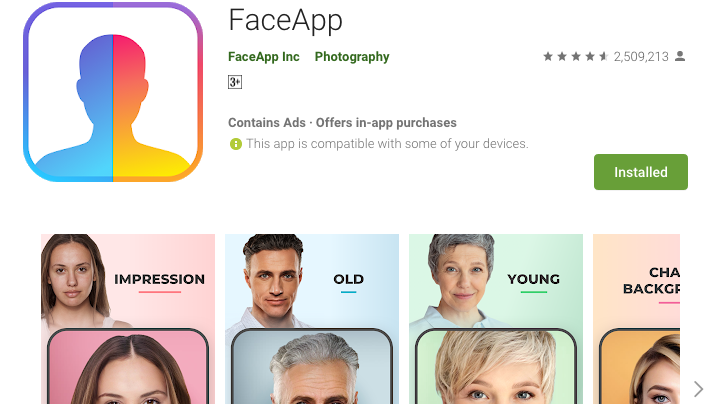Screen dimensions: 717x404
Task: Click the OLD label in second screenshot
Action: click(348, 279)
